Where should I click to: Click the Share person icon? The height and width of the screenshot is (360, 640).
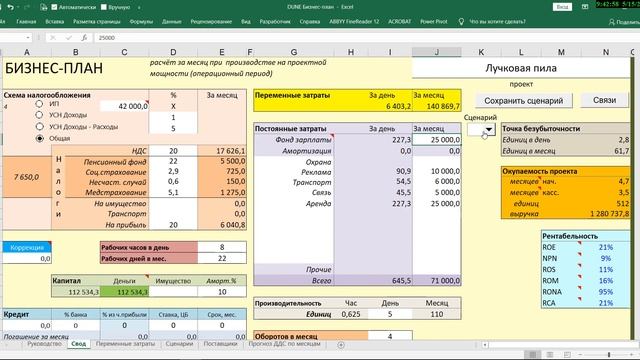tap(611, 22)
